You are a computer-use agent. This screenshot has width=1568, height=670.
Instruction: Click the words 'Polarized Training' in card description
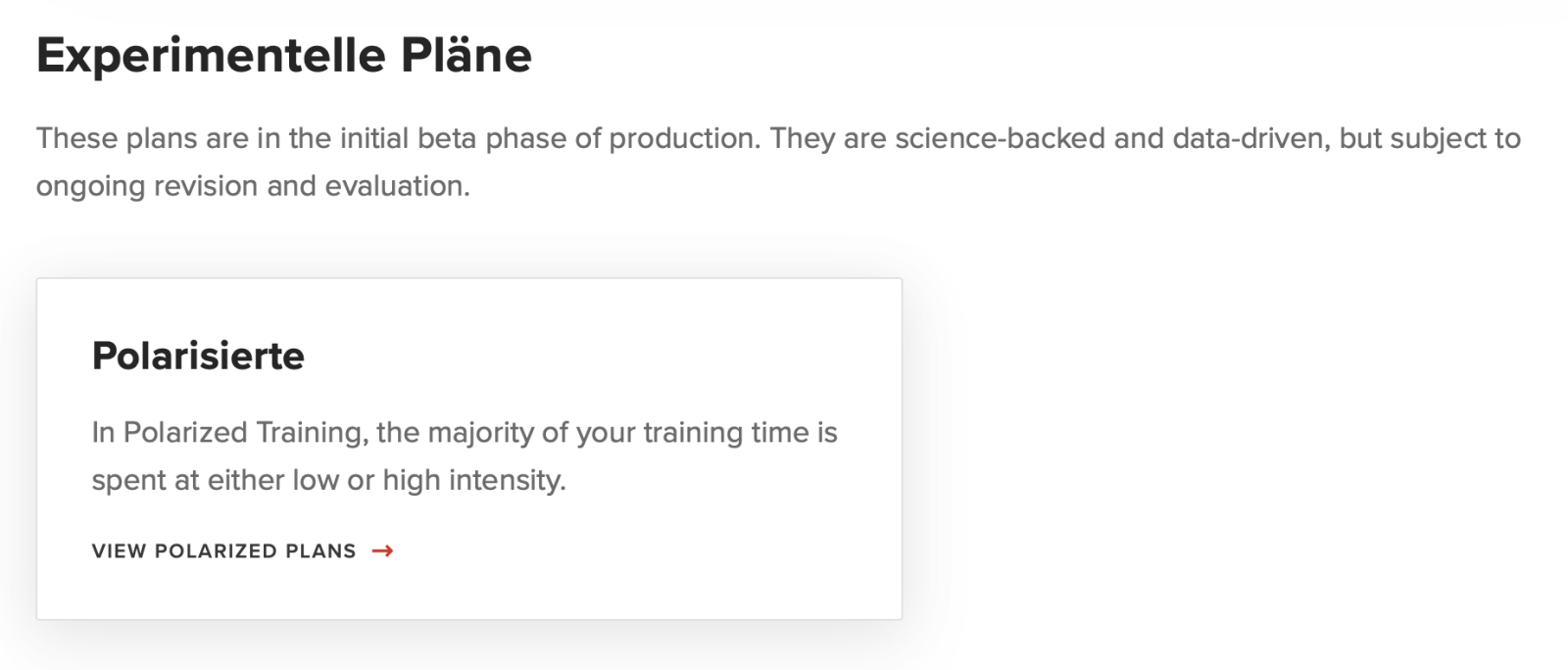pos(243,433)
